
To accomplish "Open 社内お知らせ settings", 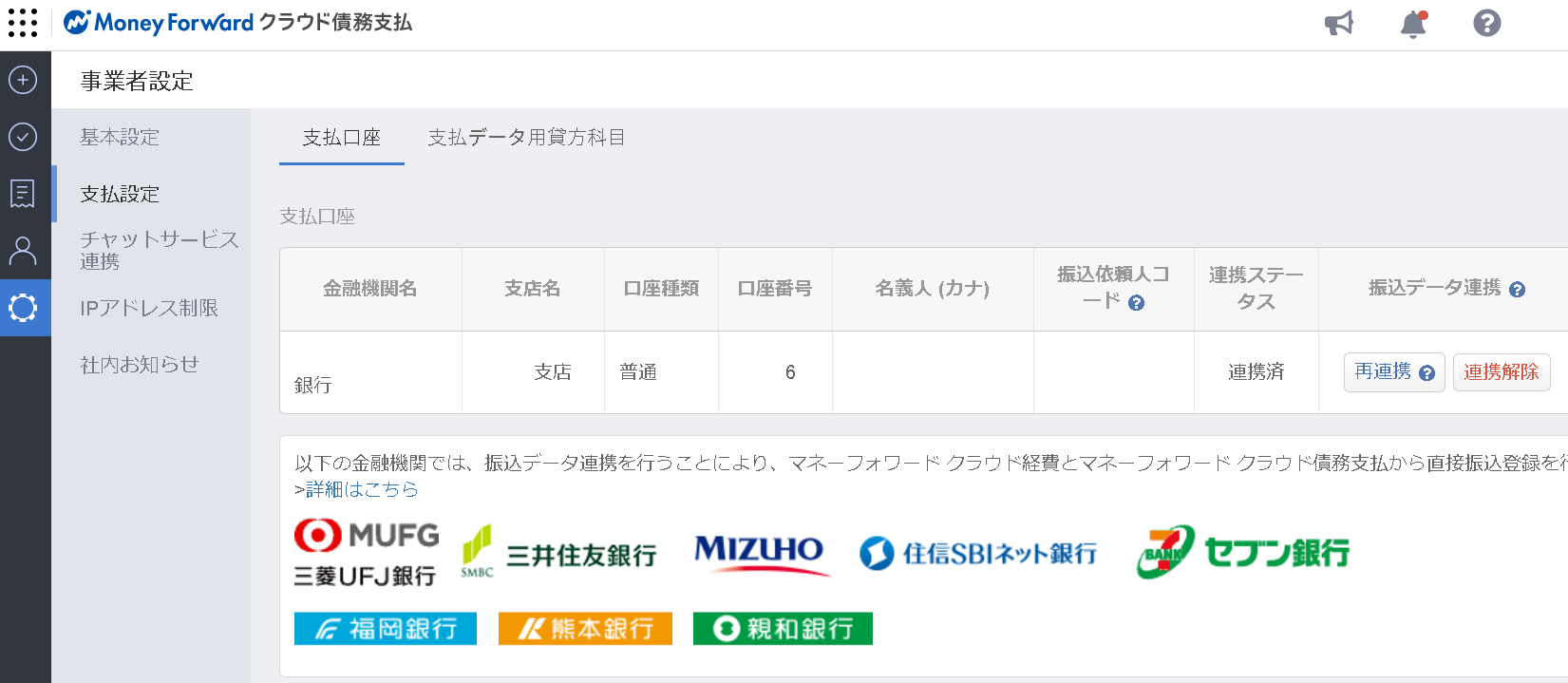I will click(x=140, y=364).
